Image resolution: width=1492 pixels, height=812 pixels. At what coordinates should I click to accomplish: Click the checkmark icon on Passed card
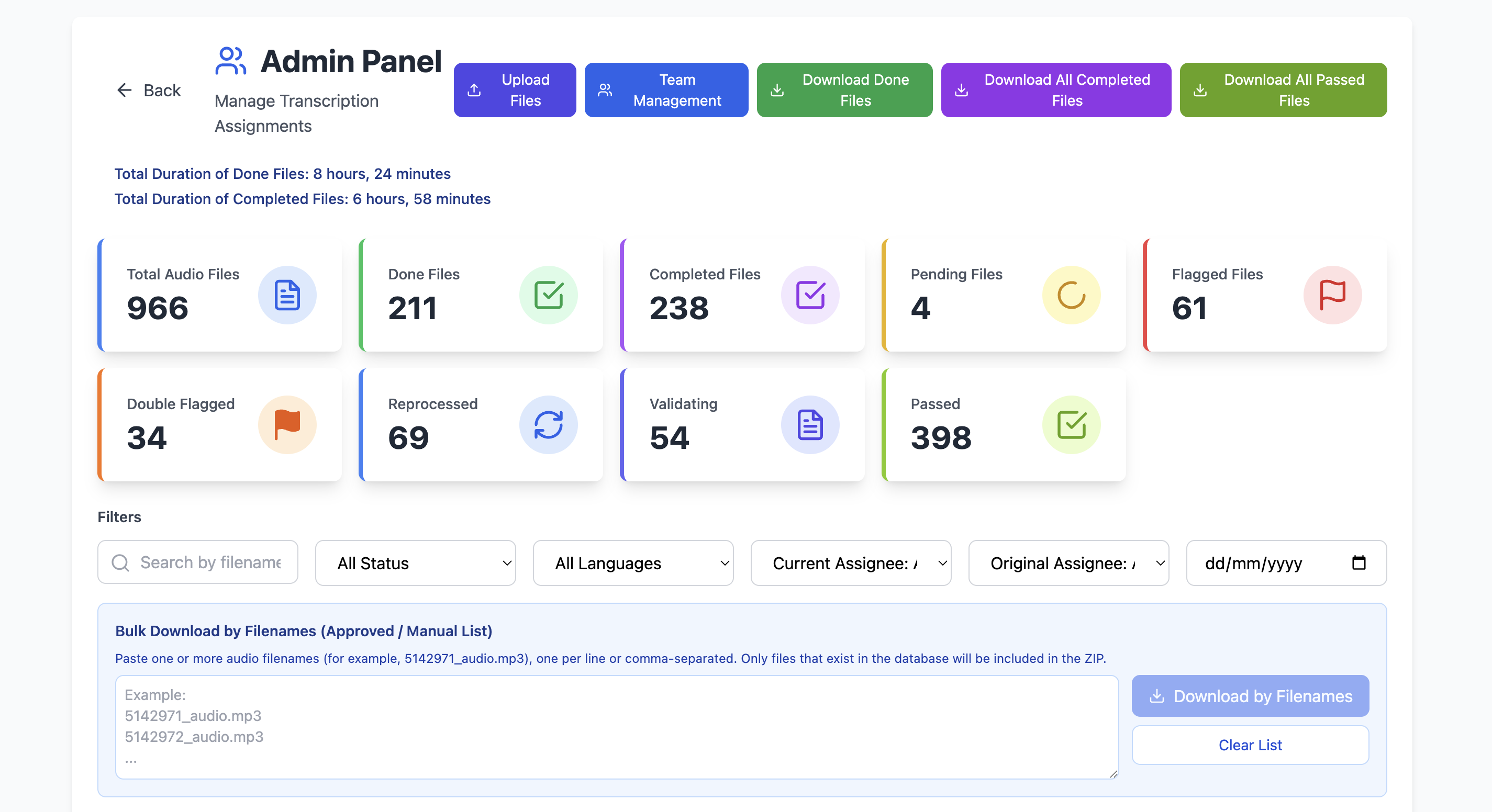(x=1072, y=425)
